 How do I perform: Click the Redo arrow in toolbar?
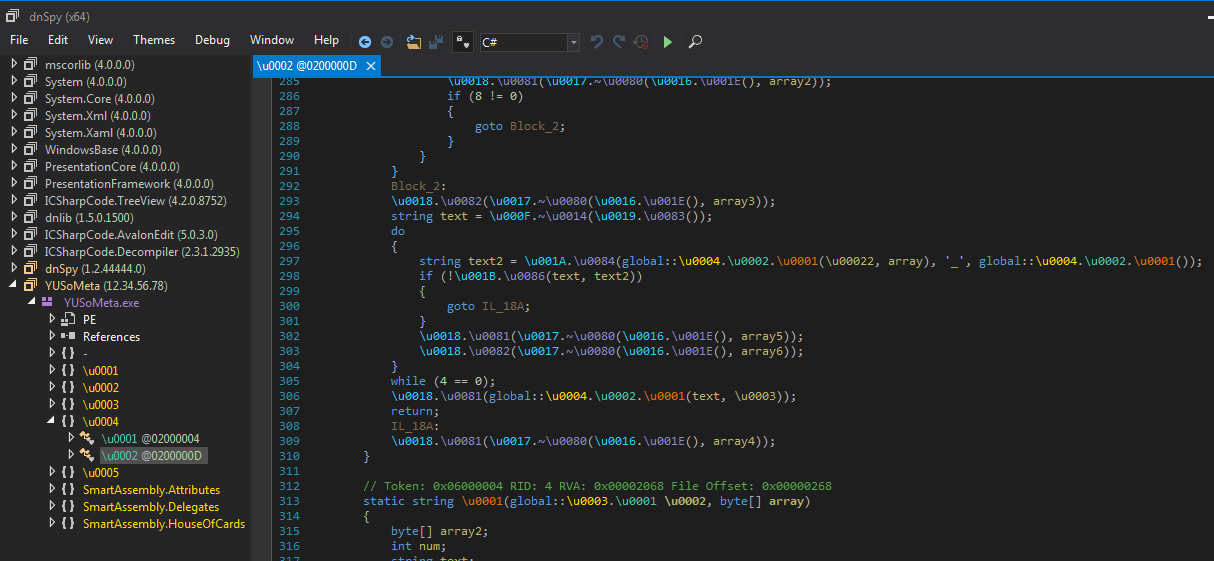point(619,42)
